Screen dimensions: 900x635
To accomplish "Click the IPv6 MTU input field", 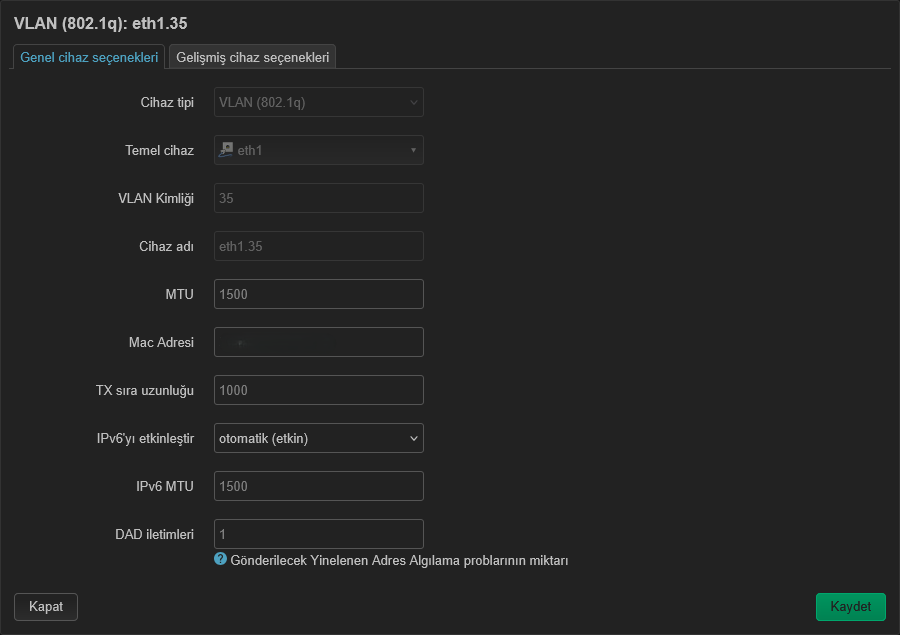I will (x=319, y=486).
